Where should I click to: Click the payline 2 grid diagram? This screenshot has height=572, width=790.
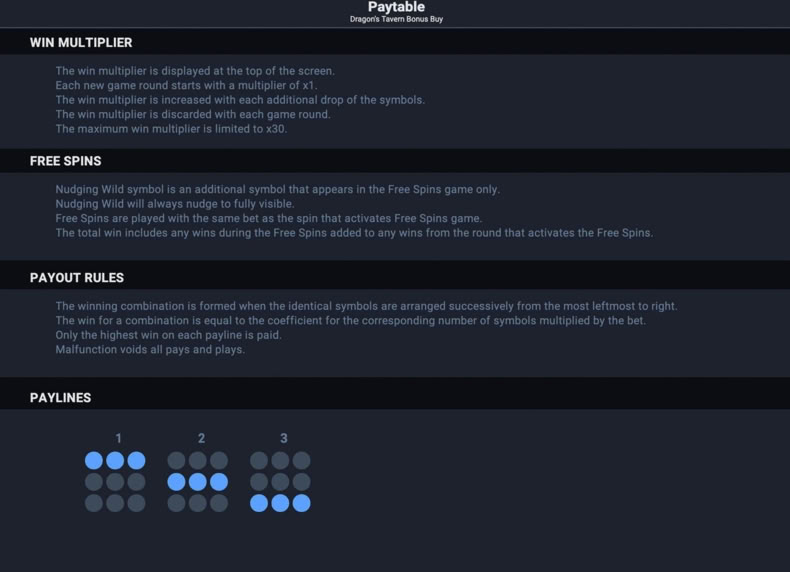198,481
